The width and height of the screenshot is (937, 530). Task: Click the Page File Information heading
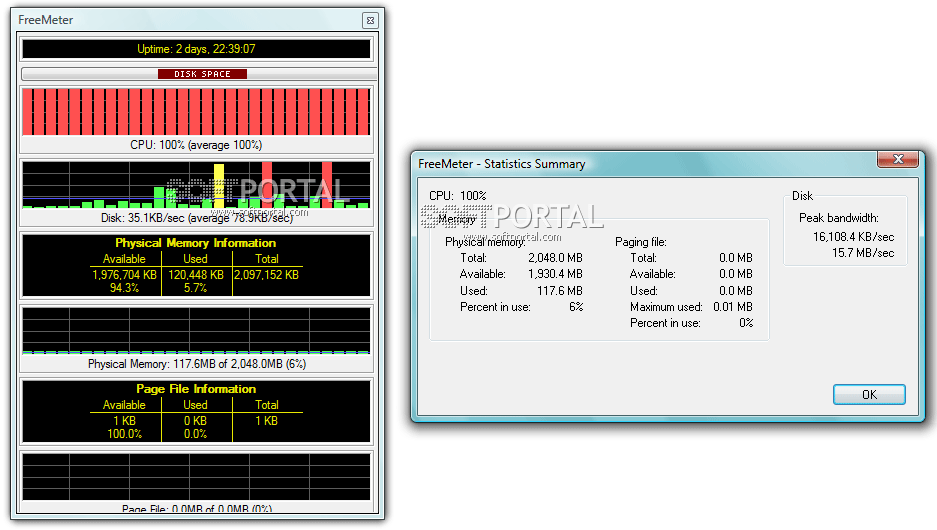196,389
